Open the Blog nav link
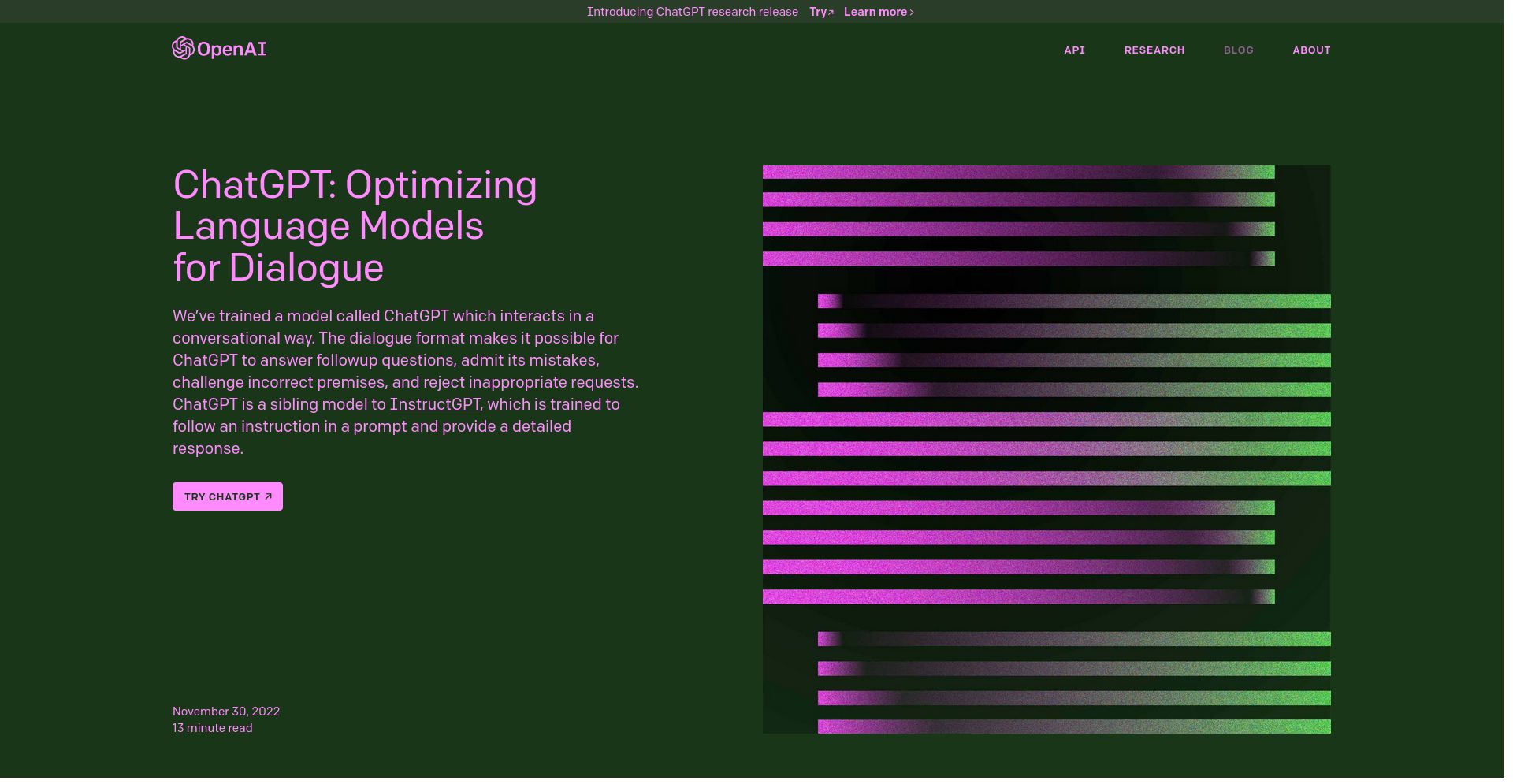The image size is (1513, 784). [x=1238, y=50]
